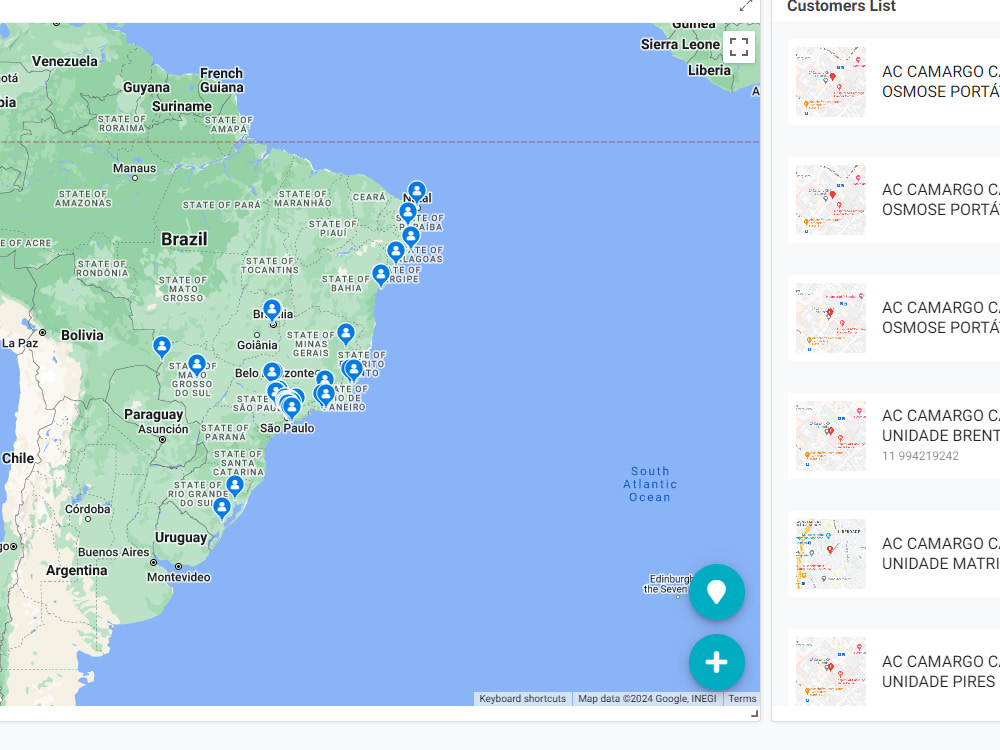Toggle the map fullscreen view button
This screenshot has height=750, width=1000.
point(739,47)
